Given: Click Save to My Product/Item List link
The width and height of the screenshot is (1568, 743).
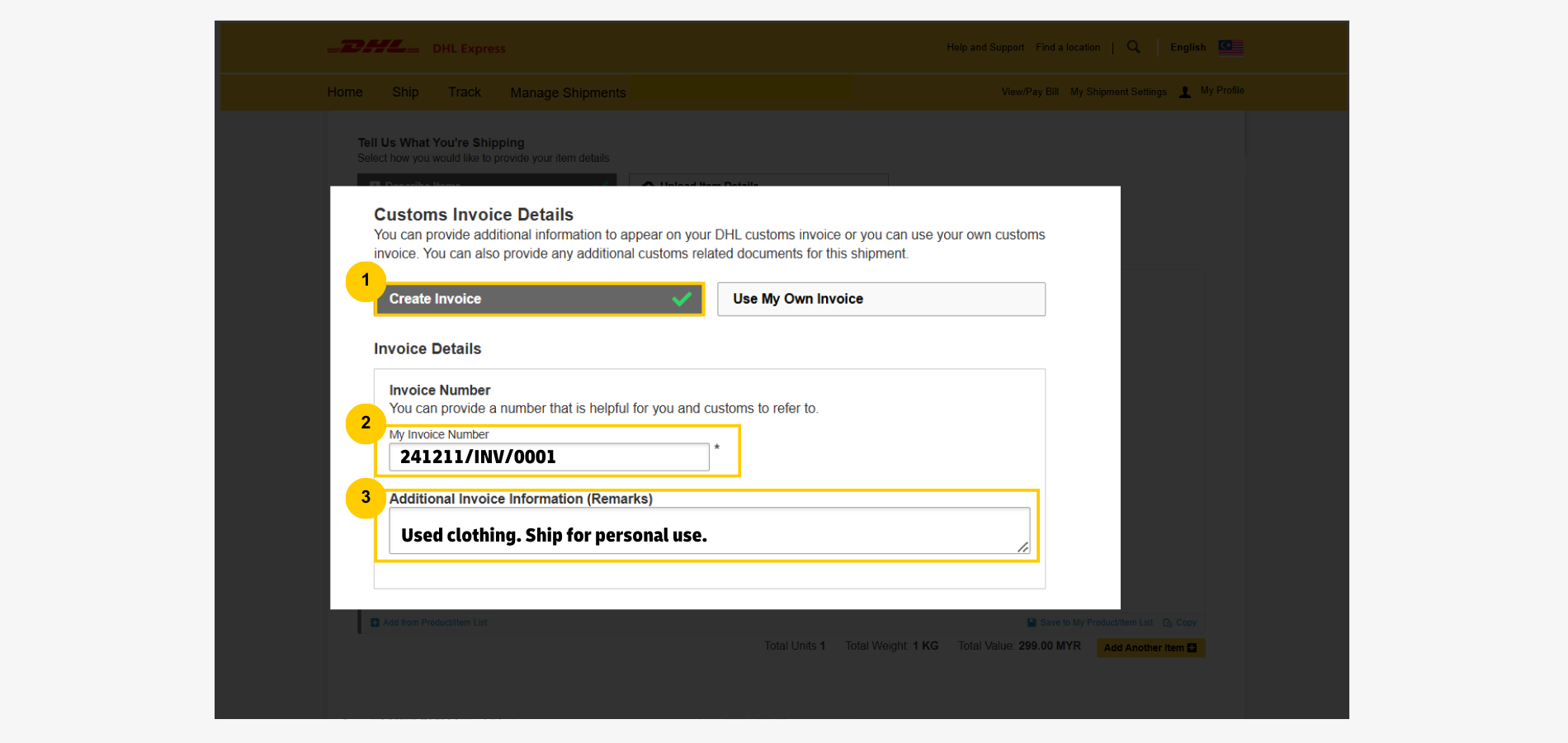Looking at the screenshot, I should (x=1097, y=622).
